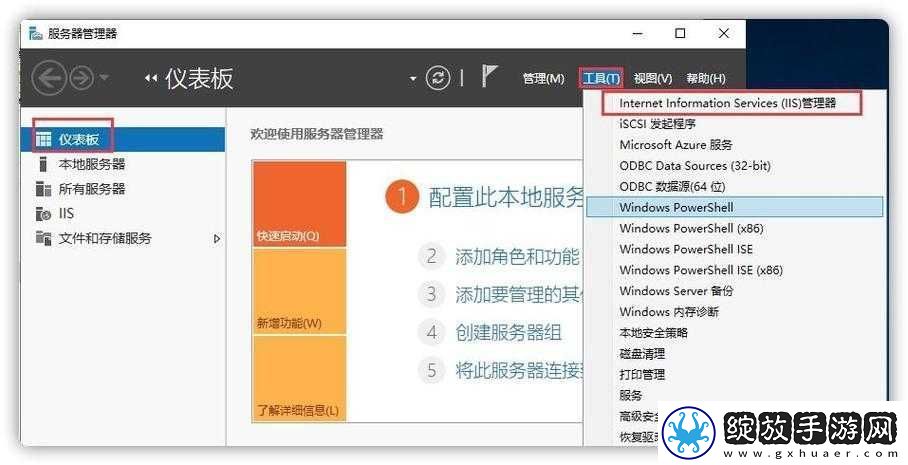Open 打印管理 from tools menu
This screenshot has width=908, height=465.
click(x=642, y=374)
